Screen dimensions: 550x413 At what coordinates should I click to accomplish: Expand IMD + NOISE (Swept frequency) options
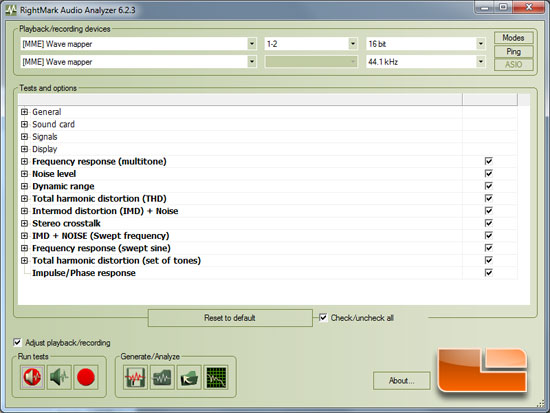pyautogui.click(x=24, y=236)
